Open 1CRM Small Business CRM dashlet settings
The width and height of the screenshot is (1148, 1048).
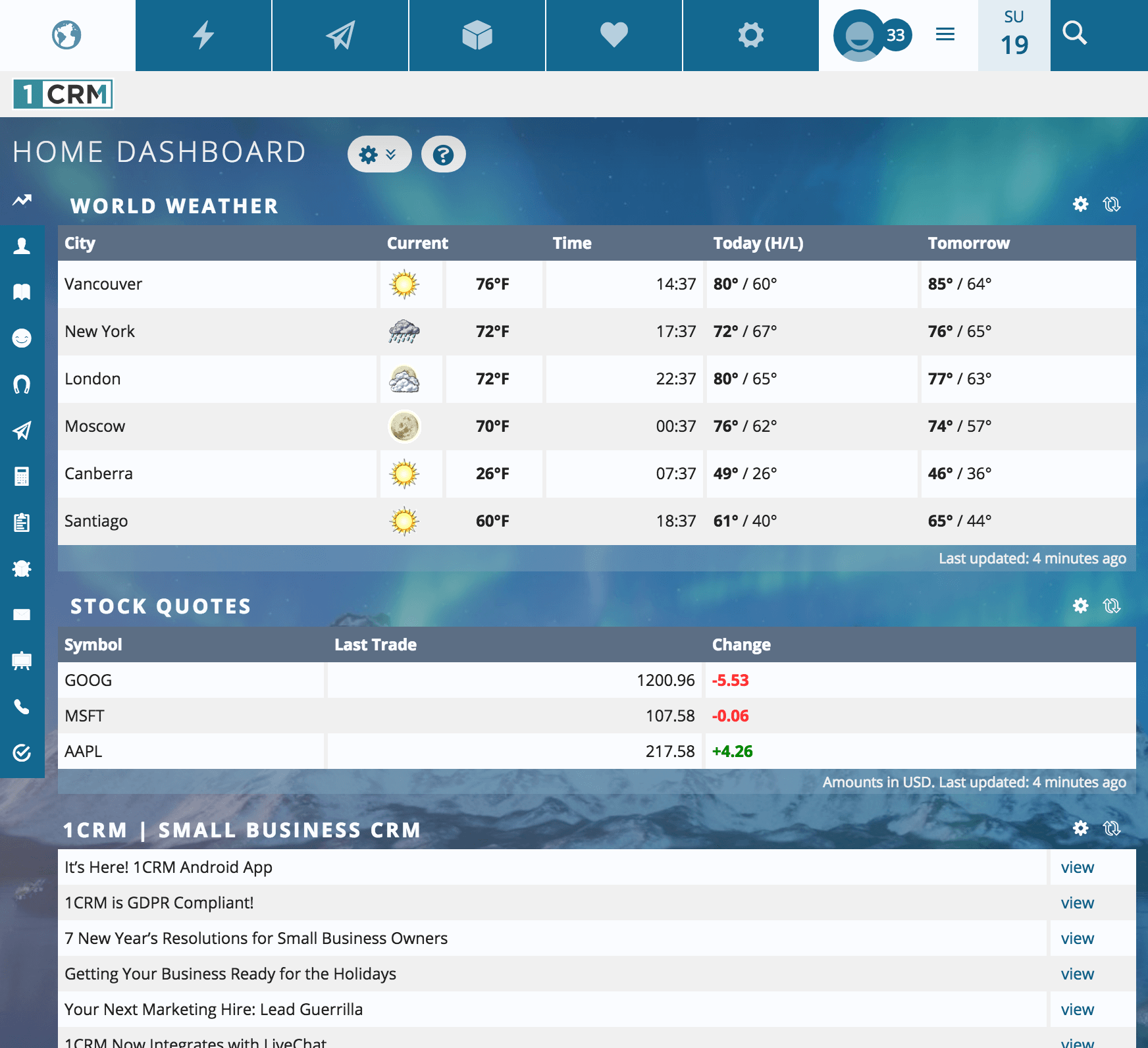click(x=1081, y=828)
